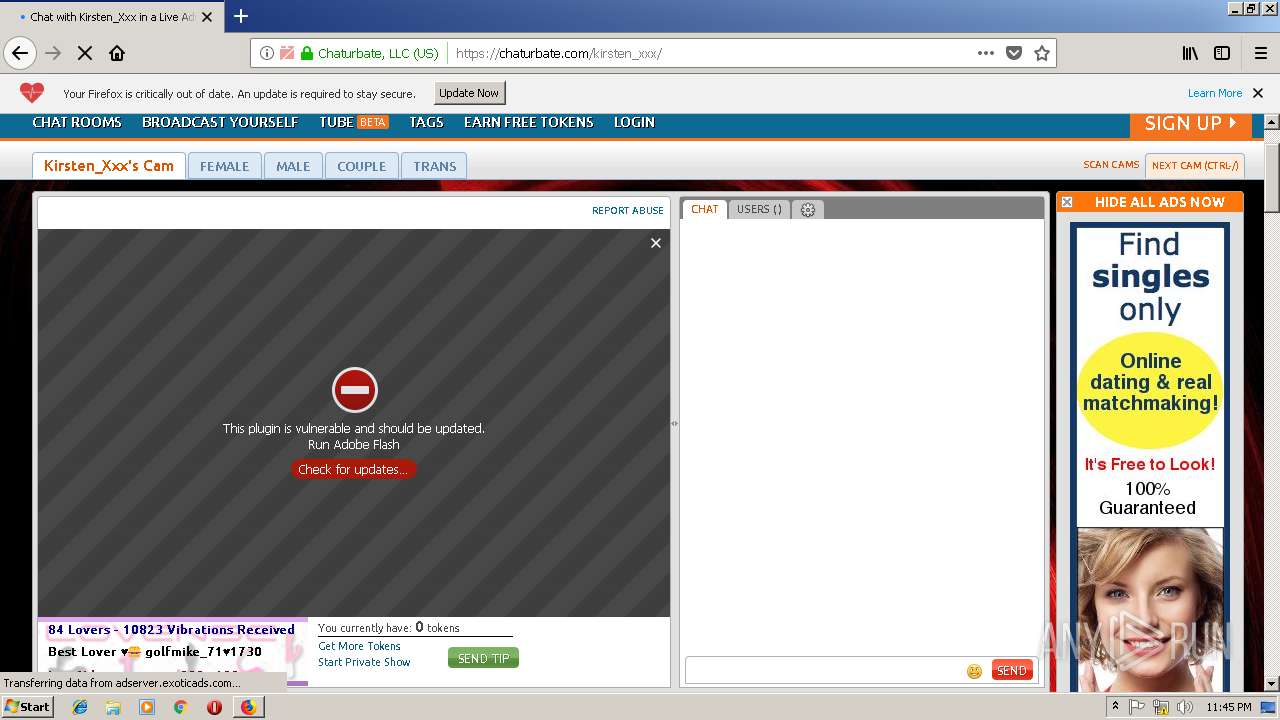Show hidden system tray icons
The width and height of the screenshot is (1280, 720).
(1115, 707)
